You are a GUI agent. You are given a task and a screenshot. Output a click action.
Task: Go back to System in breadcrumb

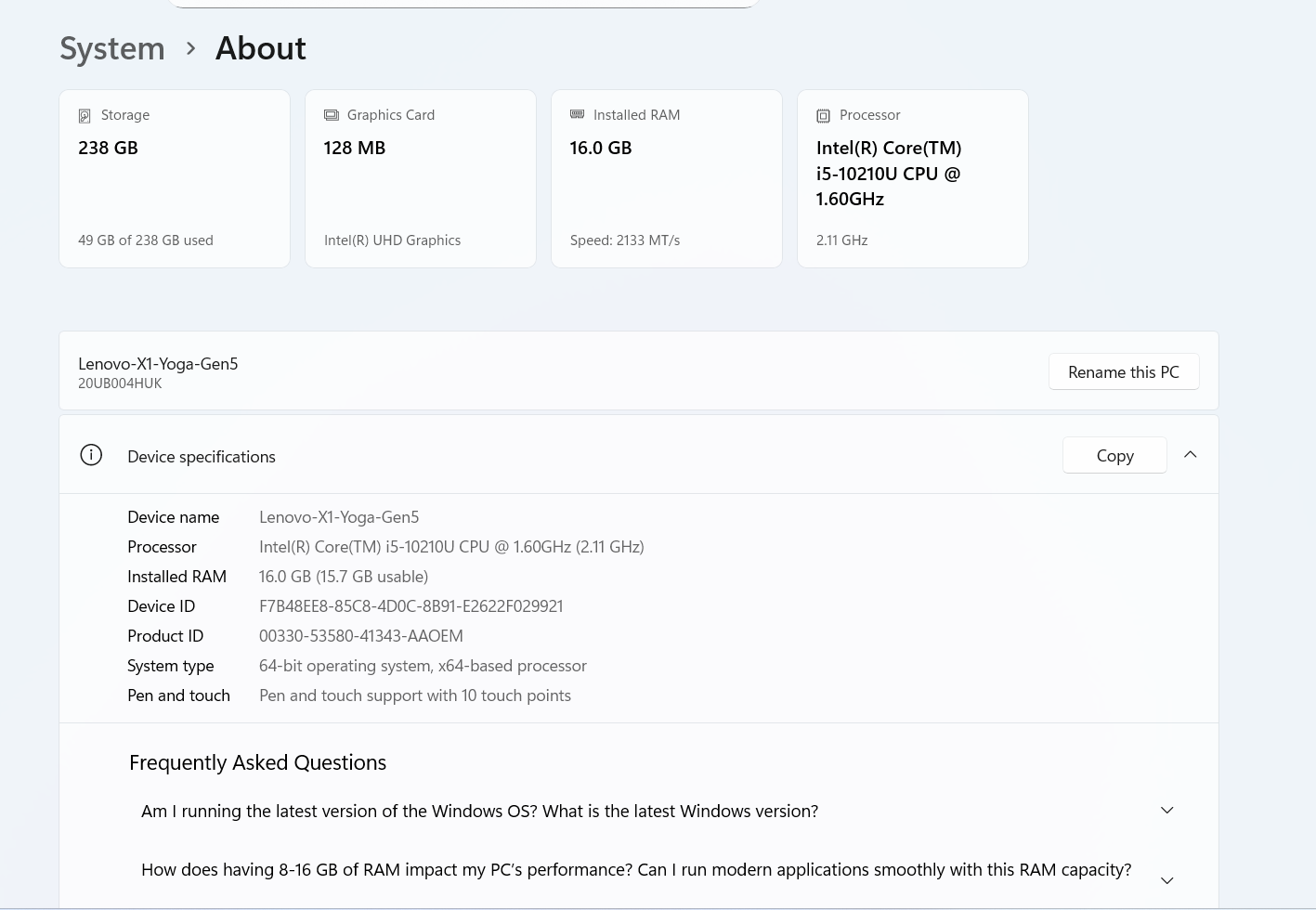[112, 48]
